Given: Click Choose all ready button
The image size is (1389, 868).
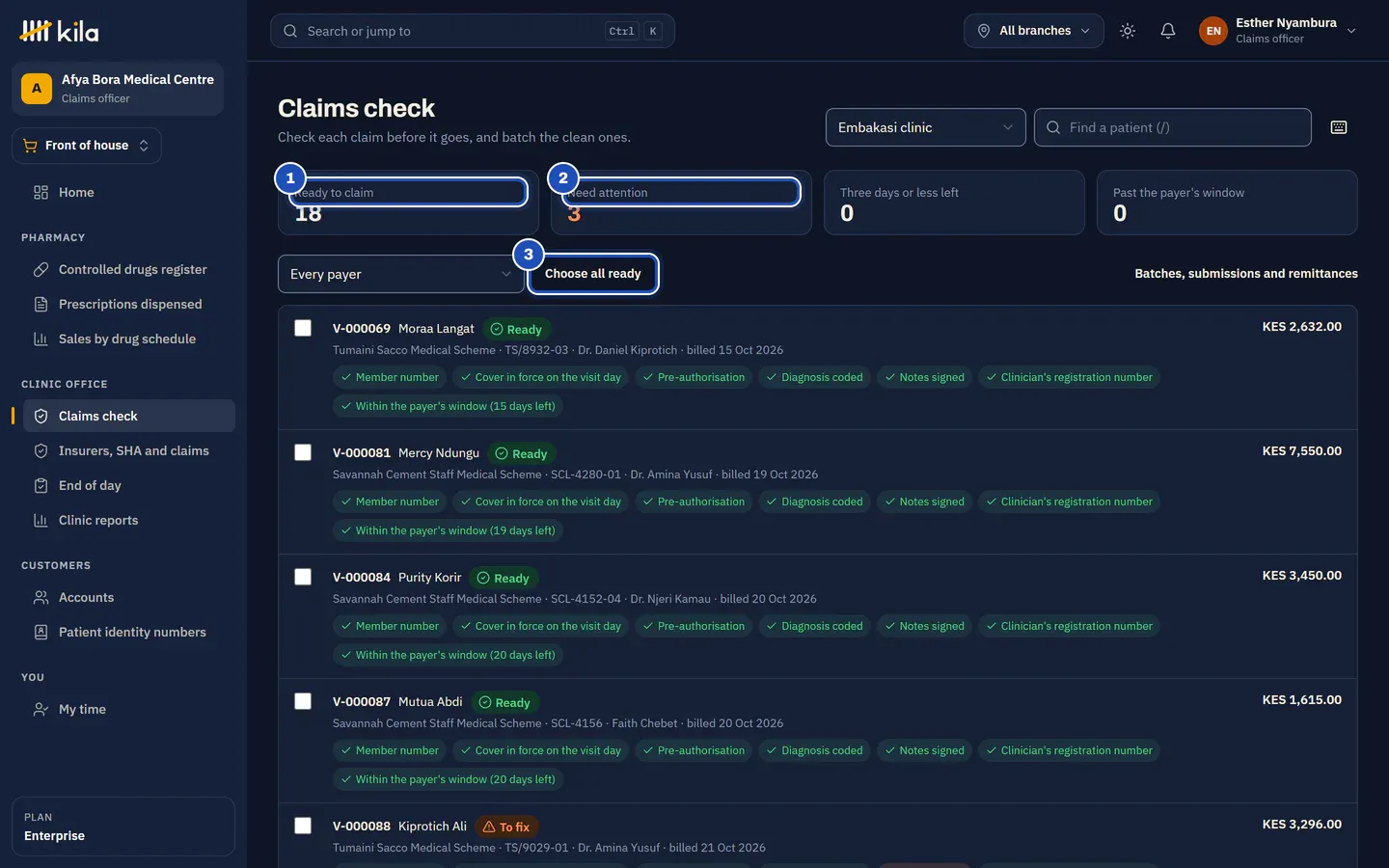Looking at the screenshot, I should coord(592,274).
